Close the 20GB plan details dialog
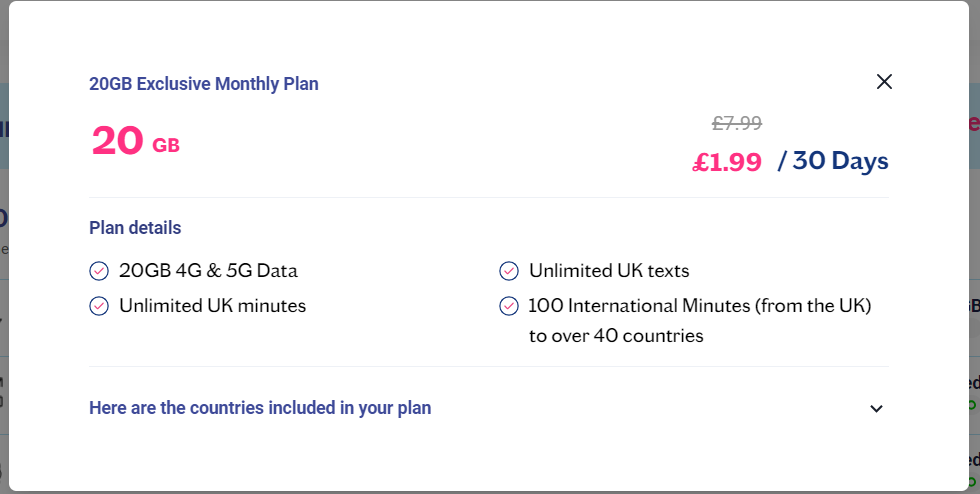The height and width of the screenshot is (494, 980). 884,81
